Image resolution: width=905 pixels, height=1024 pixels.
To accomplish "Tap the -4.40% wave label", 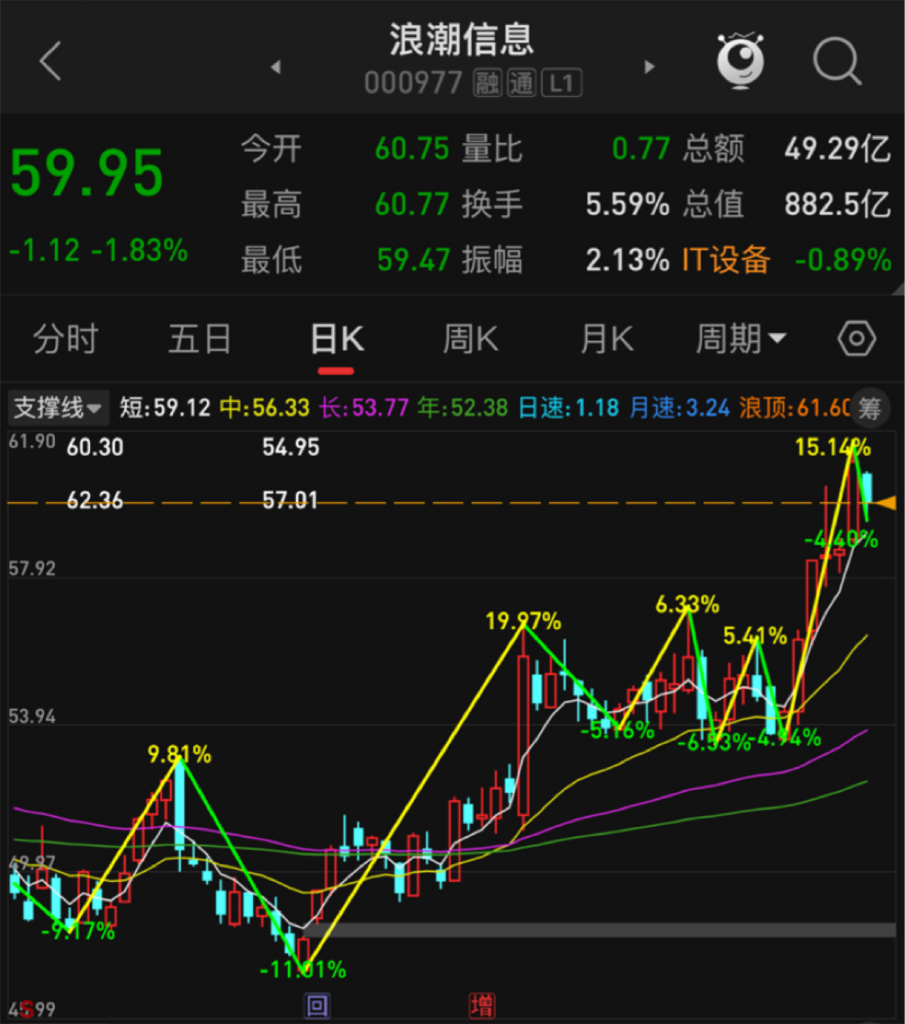I will coord(841,539).
